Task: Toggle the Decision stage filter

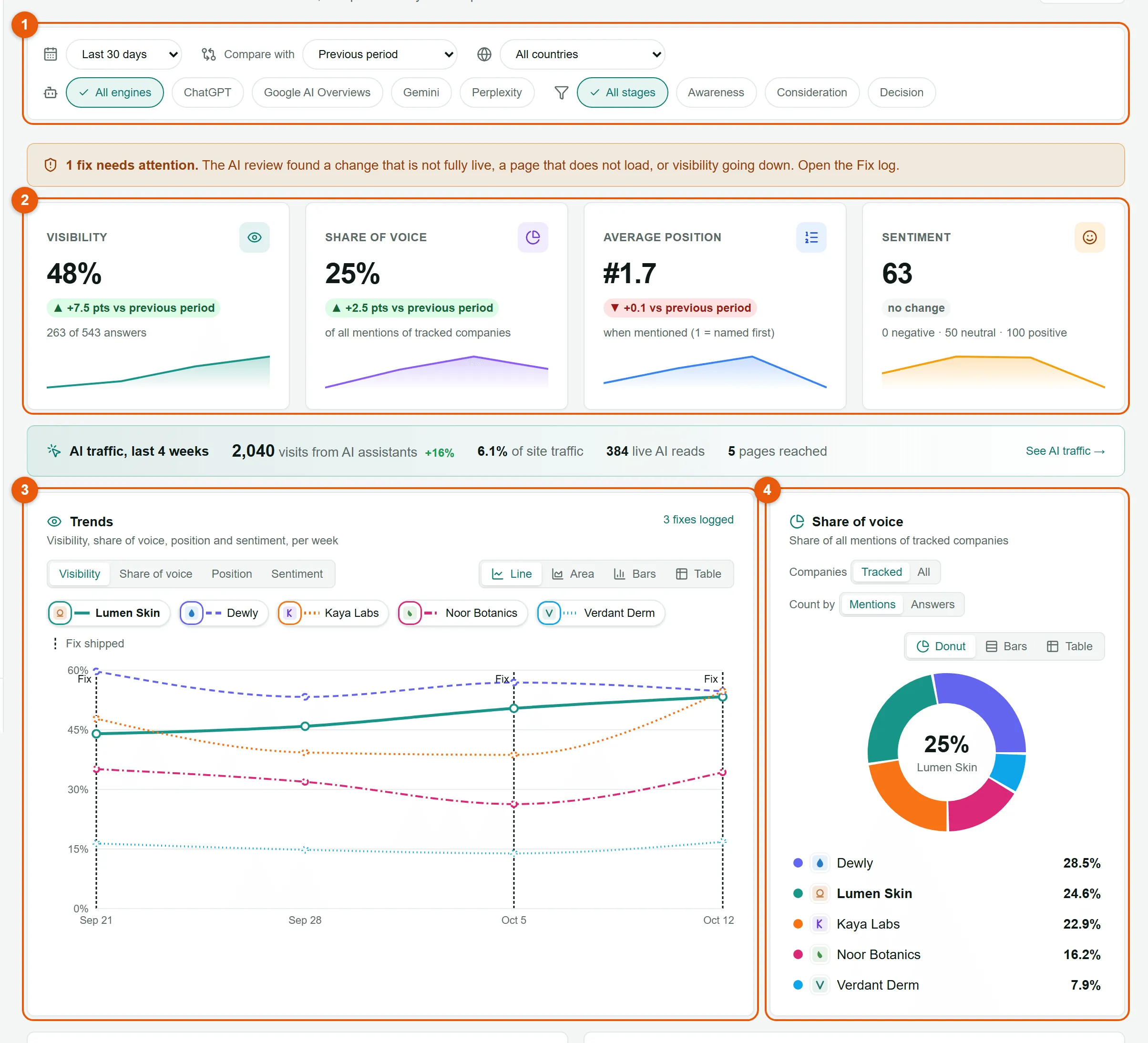Action: 902,92
